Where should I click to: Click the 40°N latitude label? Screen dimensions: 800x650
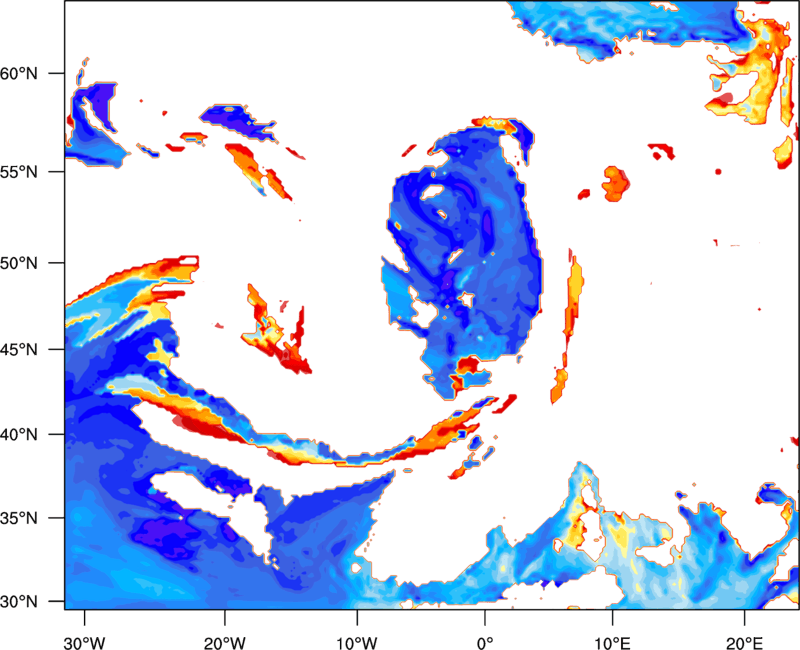pos(19,434)
